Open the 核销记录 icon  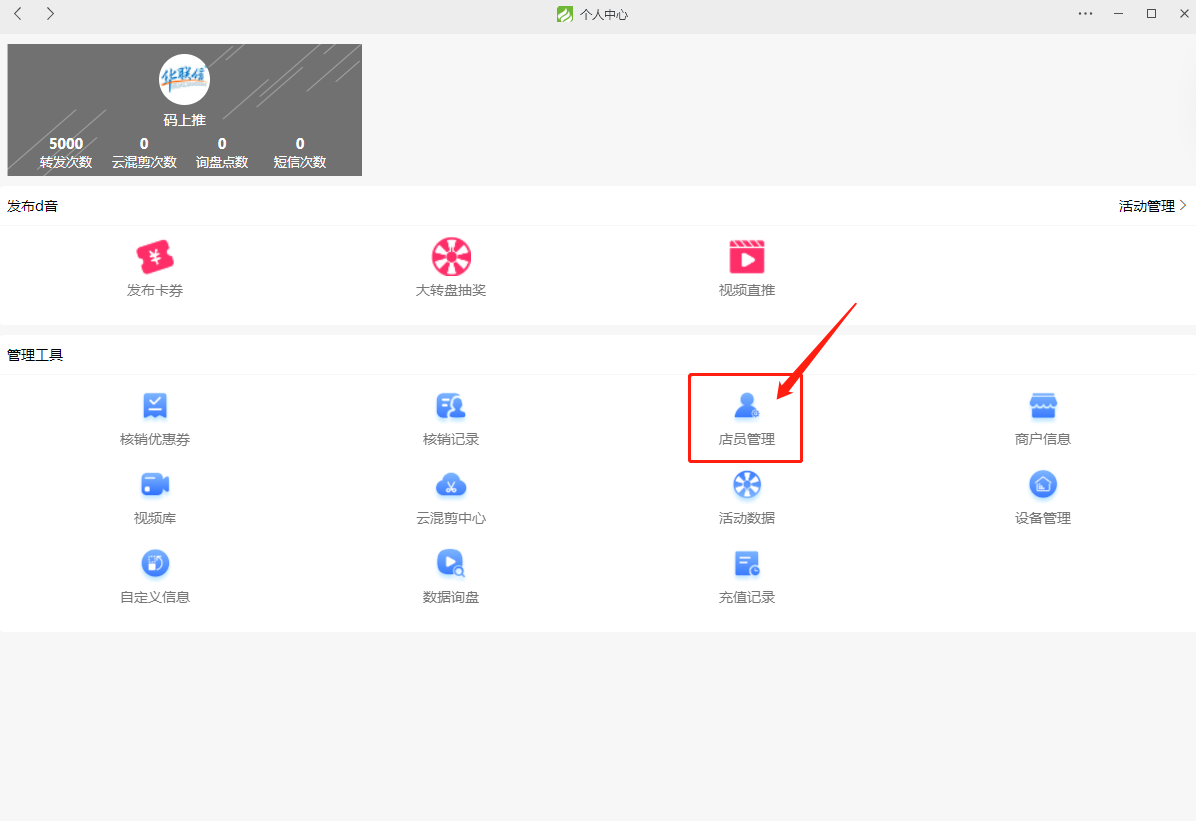pyautogui.click(x=451, y=406)
